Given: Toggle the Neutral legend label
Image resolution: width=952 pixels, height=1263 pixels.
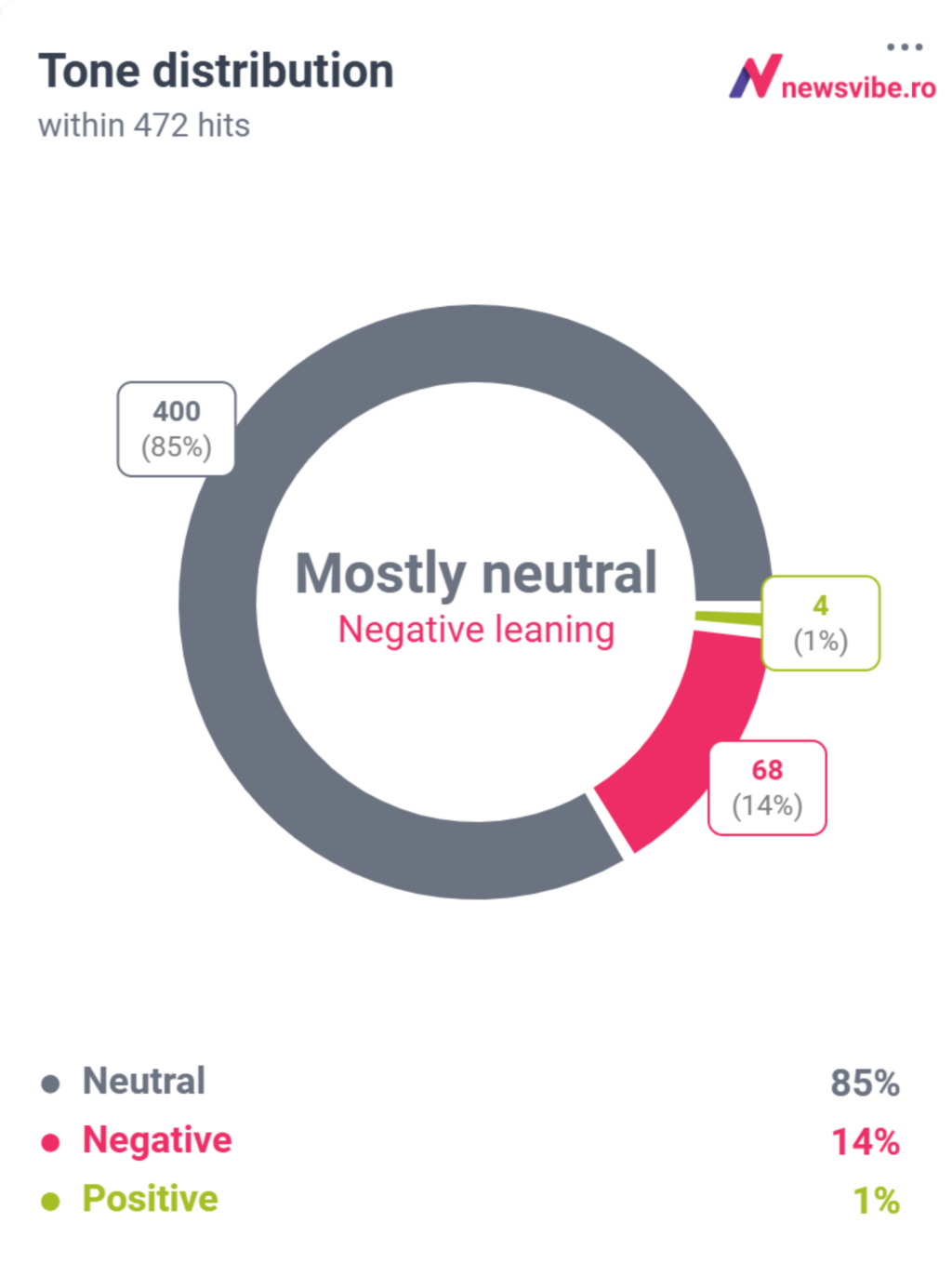Looking at the screenshot, I should coord(144,1082).
